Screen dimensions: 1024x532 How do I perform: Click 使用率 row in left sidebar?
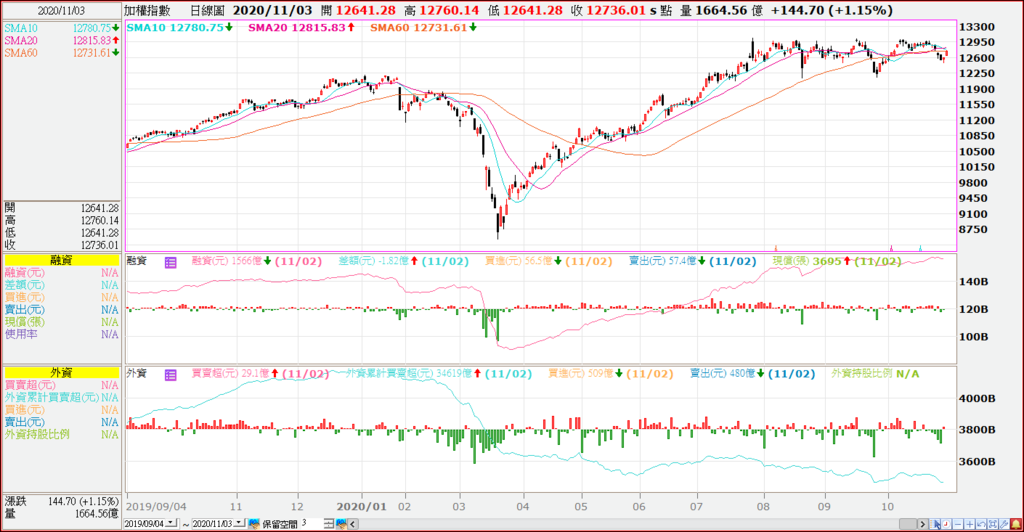(61, 334)
